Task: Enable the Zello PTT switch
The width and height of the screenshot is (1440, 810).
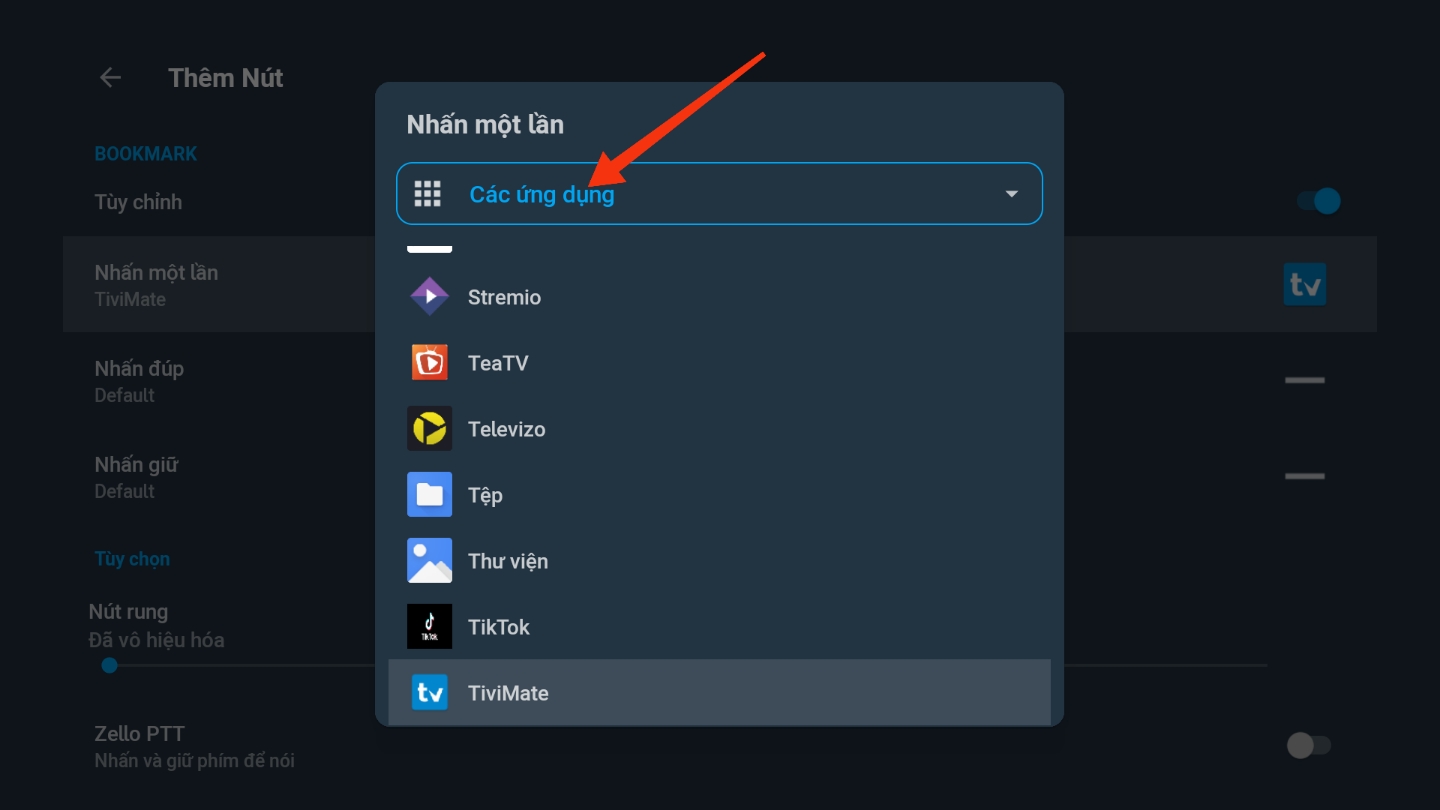Action: coord(1309,745)
